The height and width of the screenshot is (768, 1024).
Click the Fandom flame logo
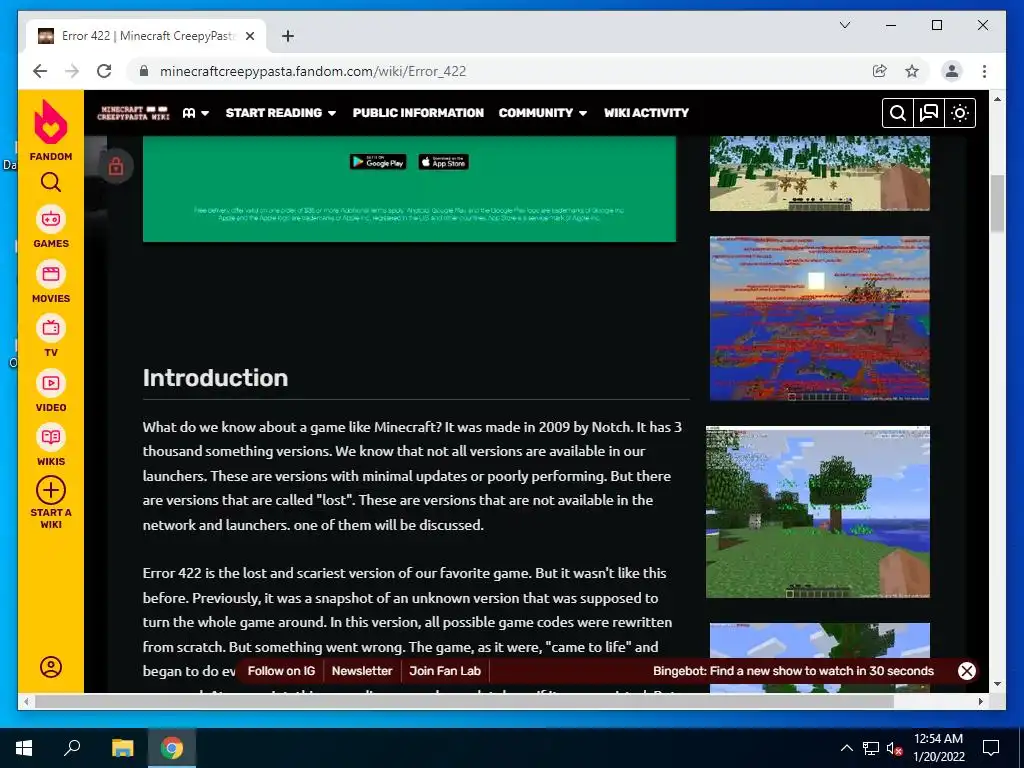50,122
